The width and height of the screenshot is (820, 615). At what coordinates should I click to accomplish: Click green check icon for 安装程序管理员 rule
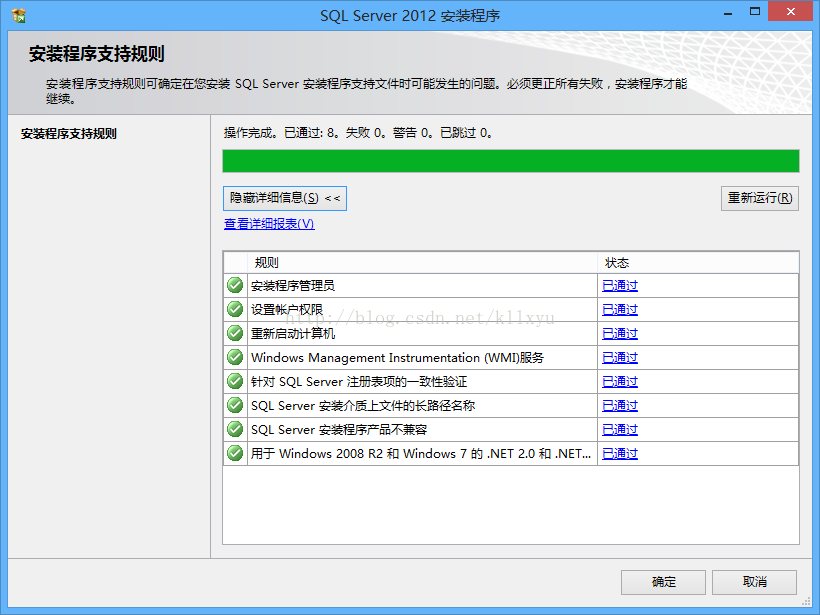click(235, 285)
